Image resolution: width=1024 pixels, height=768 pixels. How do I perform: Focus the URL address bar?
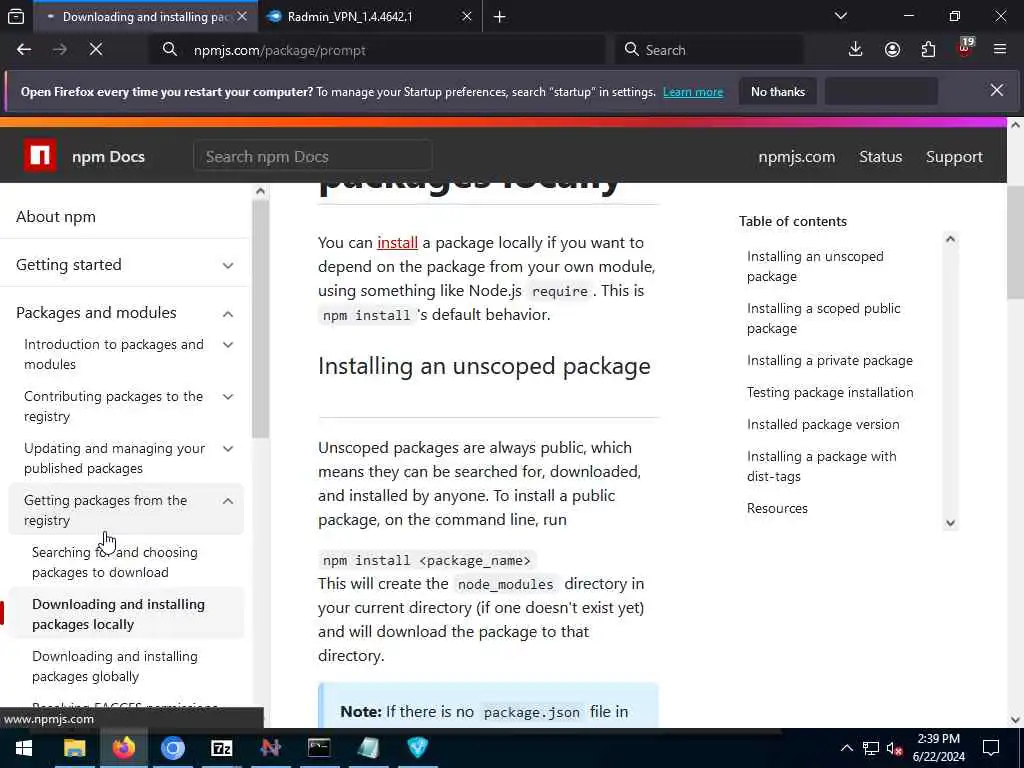(377, 50)
